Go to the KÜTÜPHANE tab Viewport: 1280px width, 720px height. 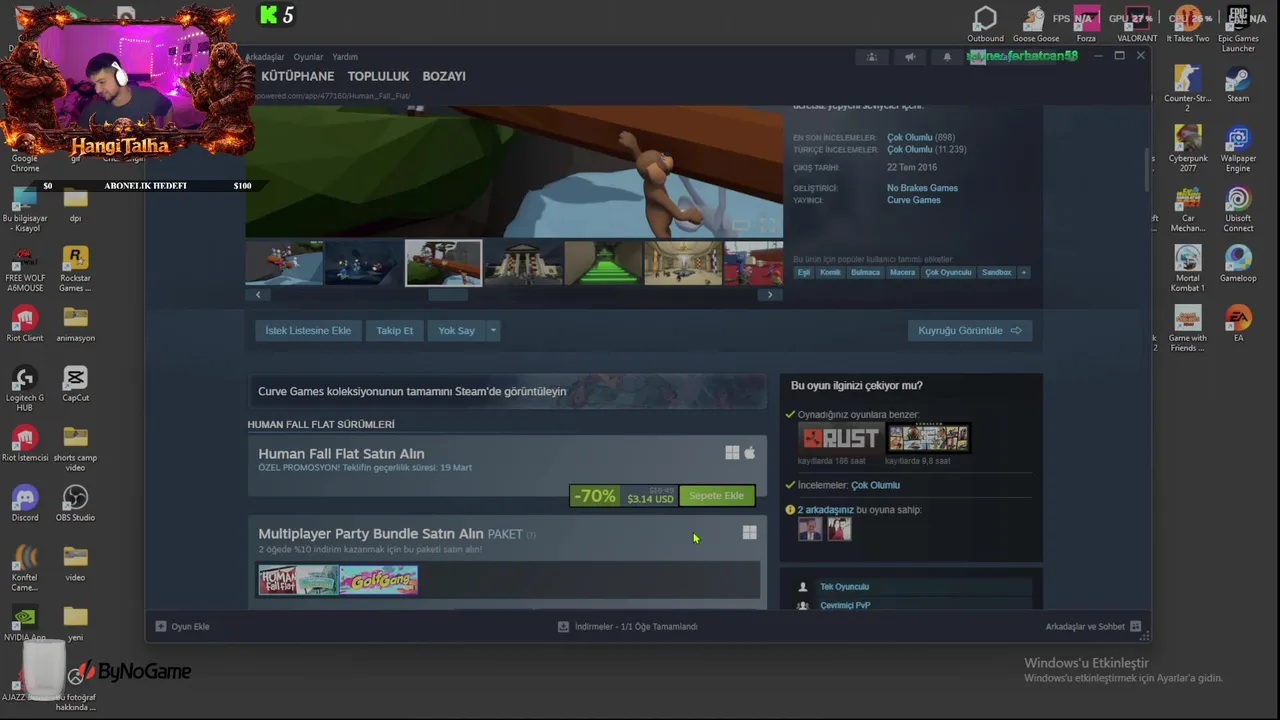(x=297, y=76)
